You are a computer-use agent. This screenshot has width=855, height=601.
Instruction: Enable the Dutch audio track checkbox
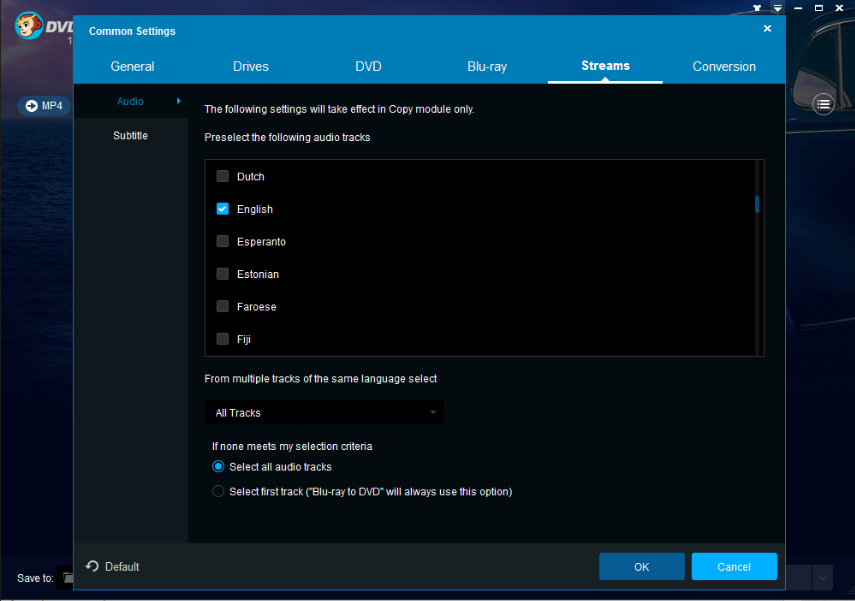tap(223, 176)
